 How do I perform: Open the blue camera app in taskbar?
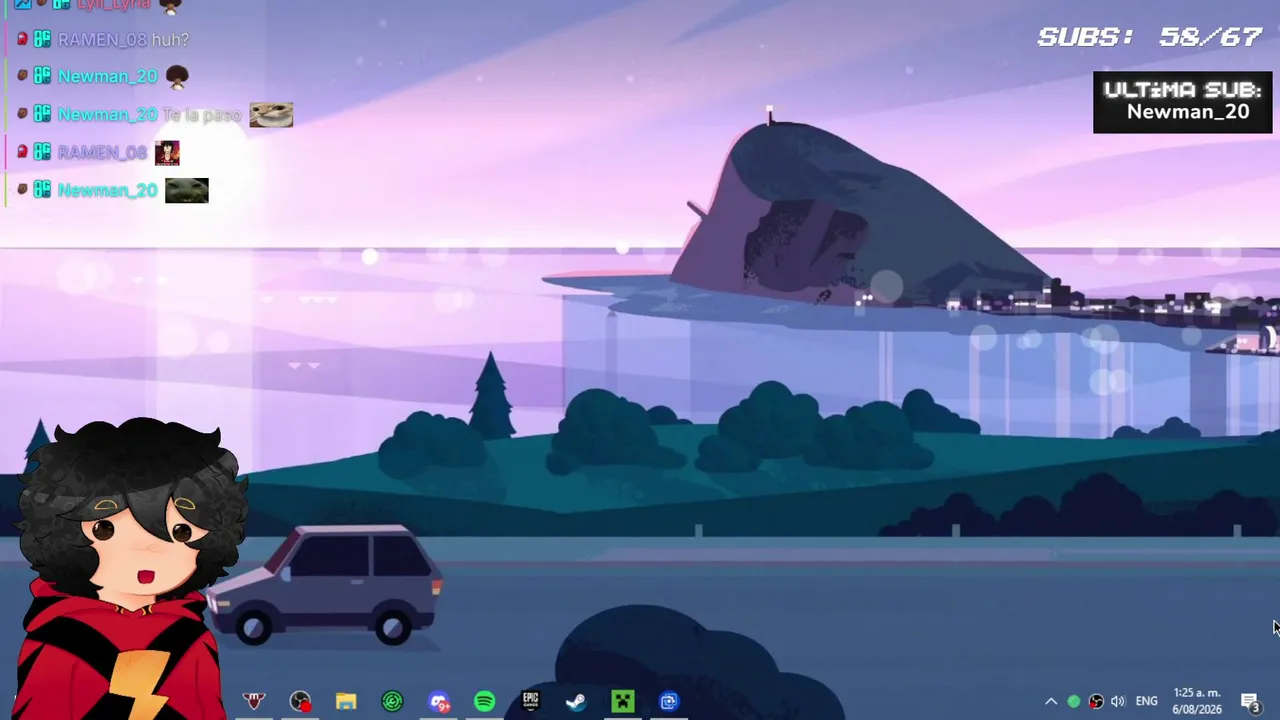pos(669,701)
